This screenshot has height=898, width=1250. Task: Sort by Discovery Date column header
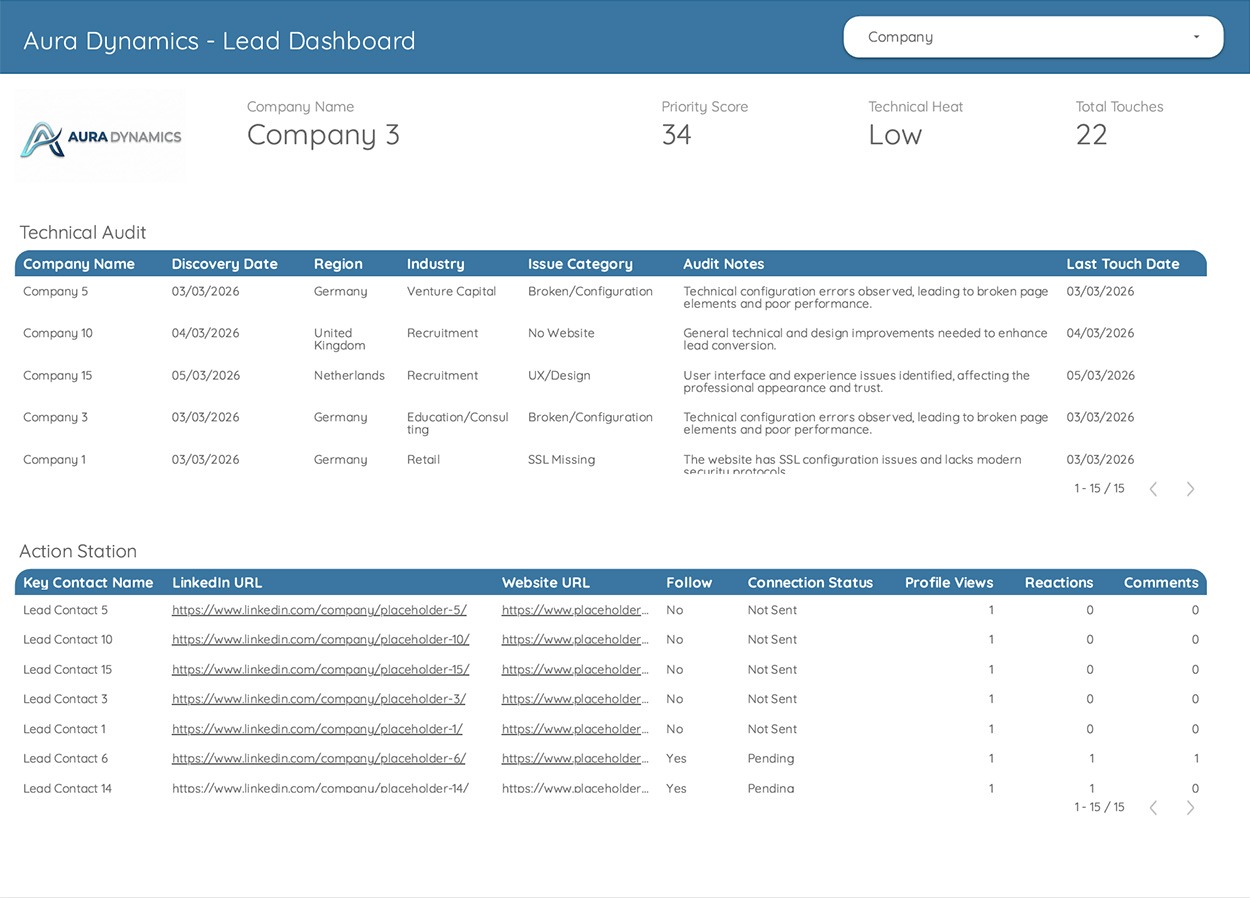(224, 264)
